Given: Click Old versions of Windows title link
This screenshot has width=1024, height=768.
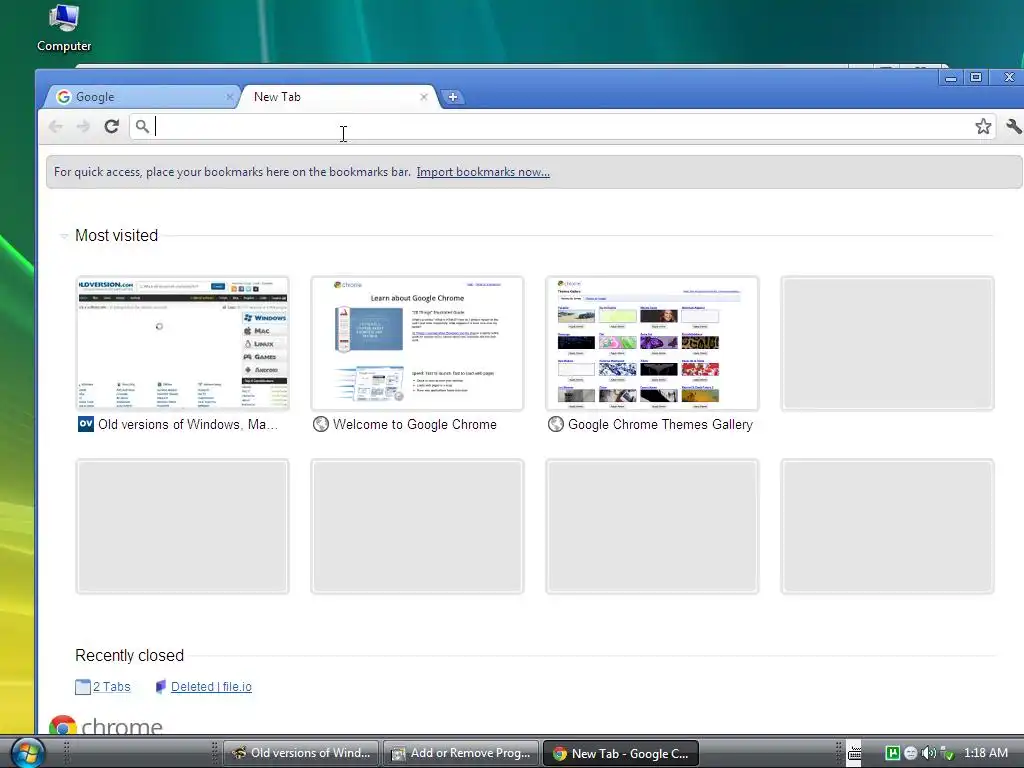Looking at the screenshot, I should click(188, 424).
